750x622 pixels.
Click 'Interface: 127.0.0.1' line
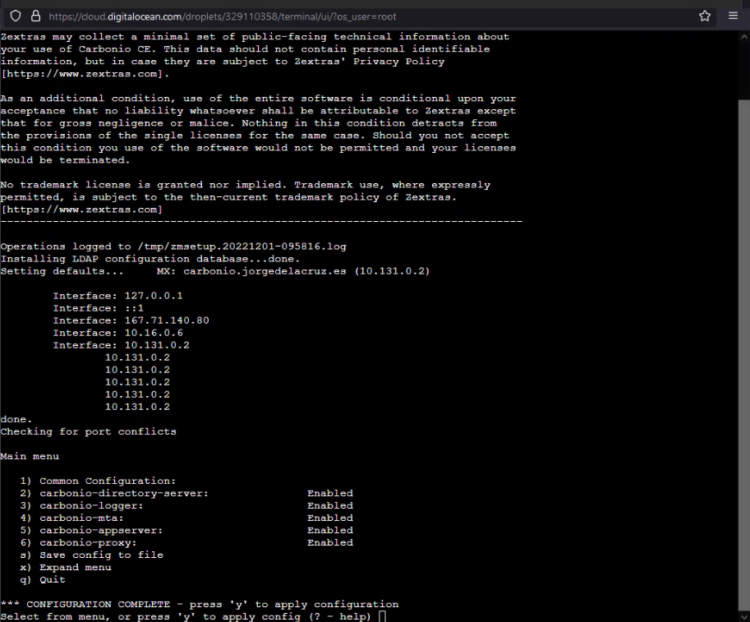(x=118, y=296)
